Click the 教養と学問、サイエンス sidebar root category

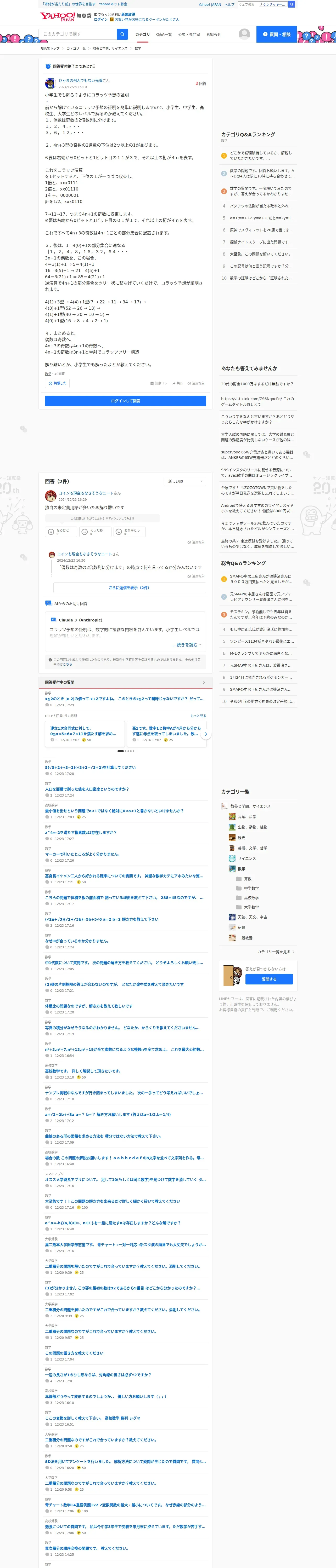click(x=251, y=806)
